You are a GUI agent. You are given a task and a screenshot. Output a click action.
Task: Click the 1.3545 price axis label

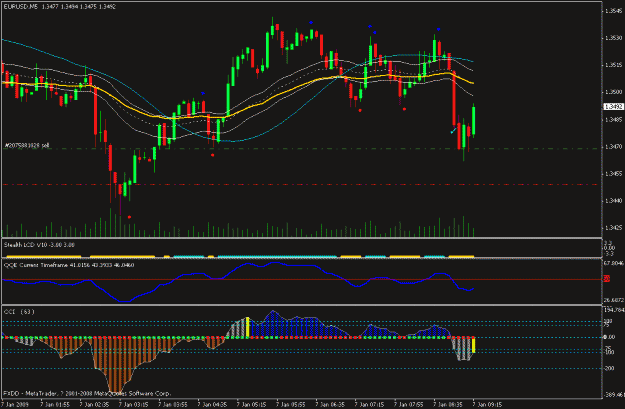pos(613,11)
